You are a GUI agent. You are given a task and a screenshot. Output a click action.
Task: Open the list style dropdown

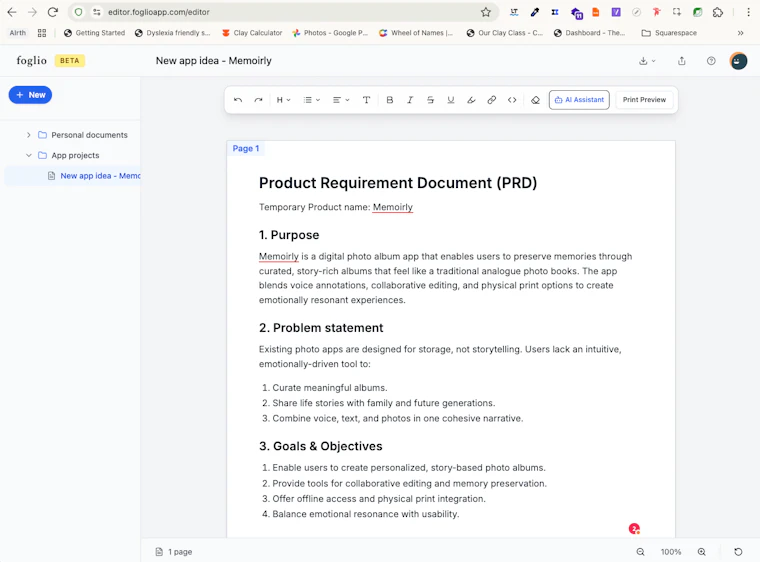[x=312, y=100]
